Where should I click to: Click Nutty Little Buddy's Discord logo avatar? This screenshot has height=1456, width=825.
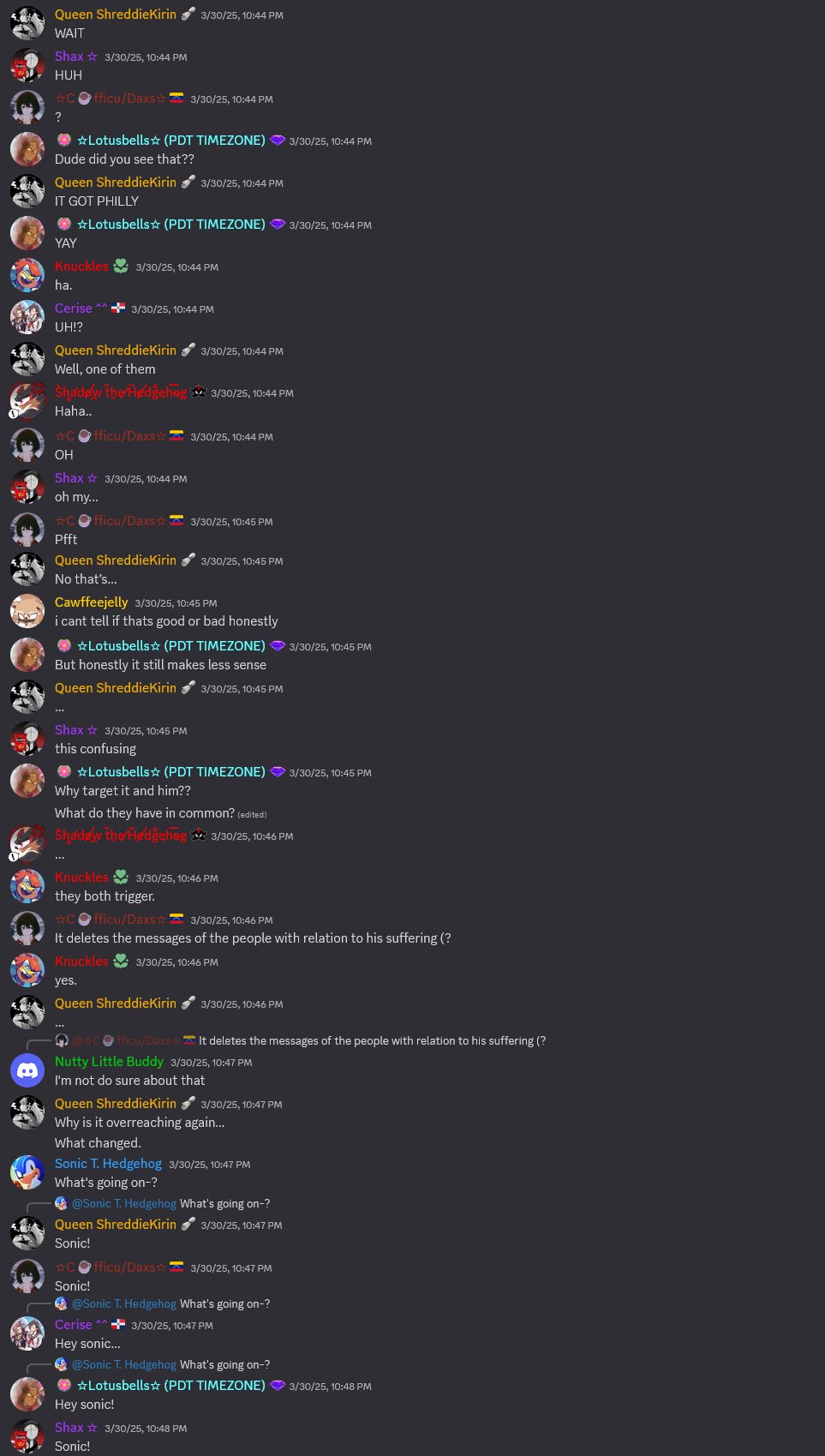pos(27,1070)
